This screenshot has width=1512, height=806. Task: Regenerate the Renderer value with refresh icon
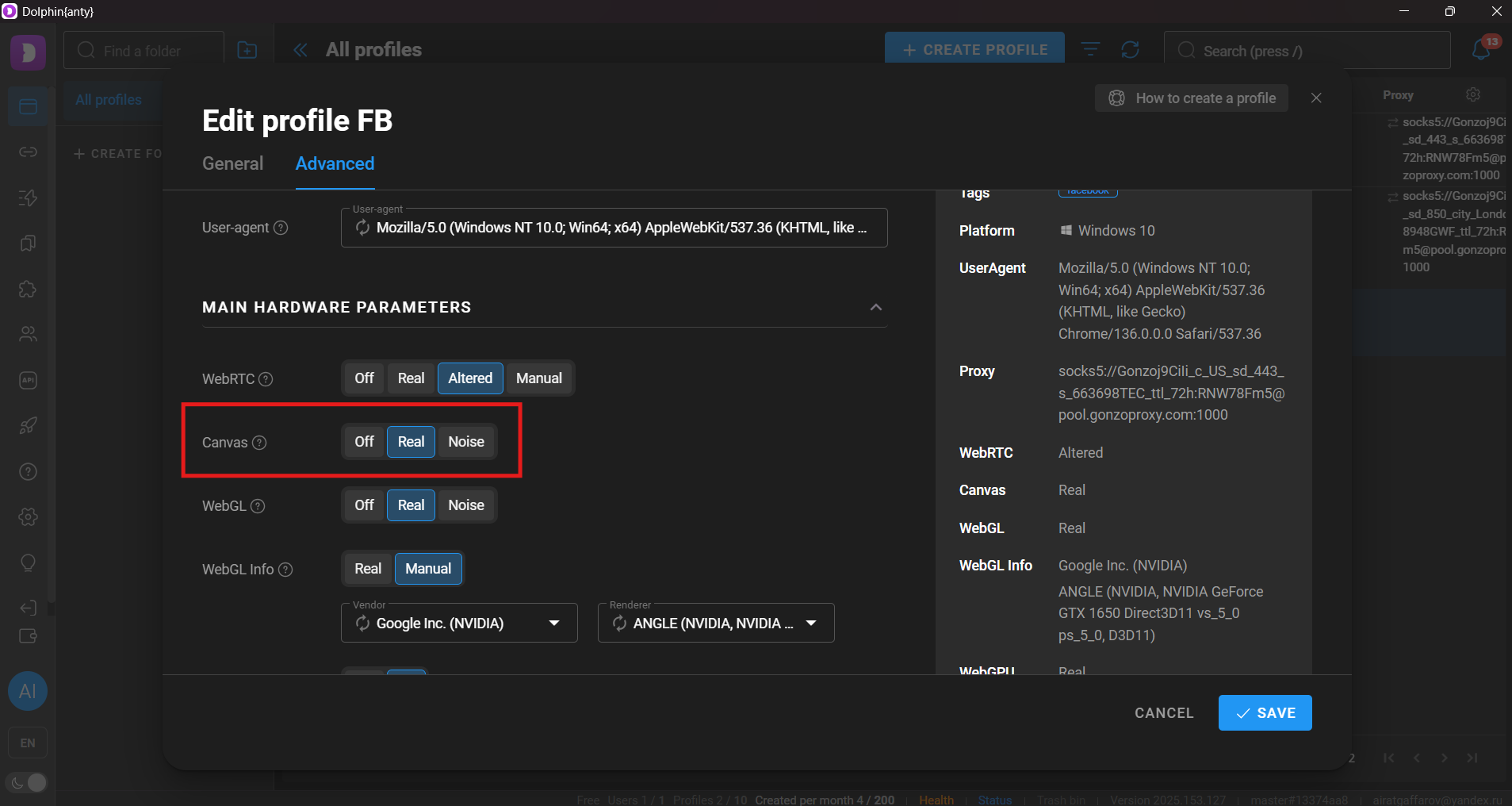click(619, 624)
